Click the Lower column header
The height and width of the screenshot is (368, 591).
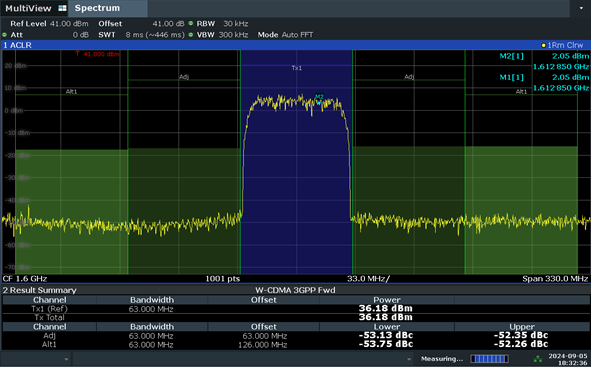click(x=387, y=327)
